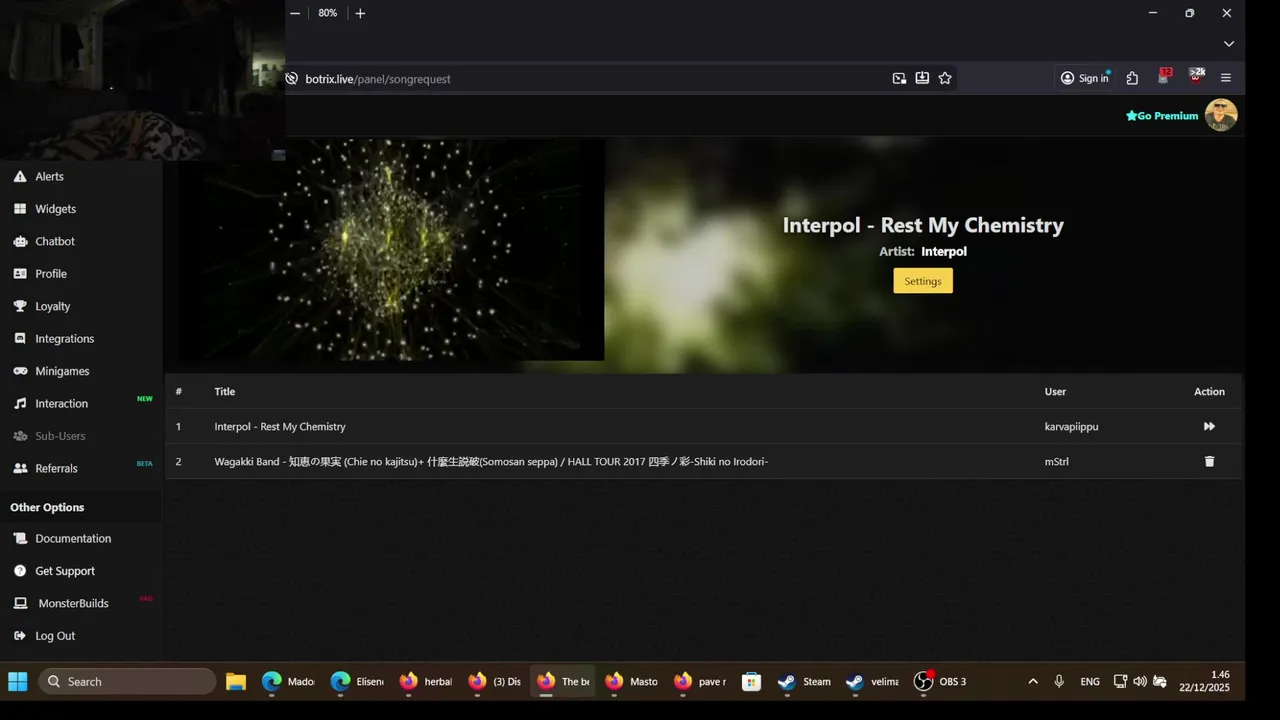Zoom out with the minus button

pos(295,13)
